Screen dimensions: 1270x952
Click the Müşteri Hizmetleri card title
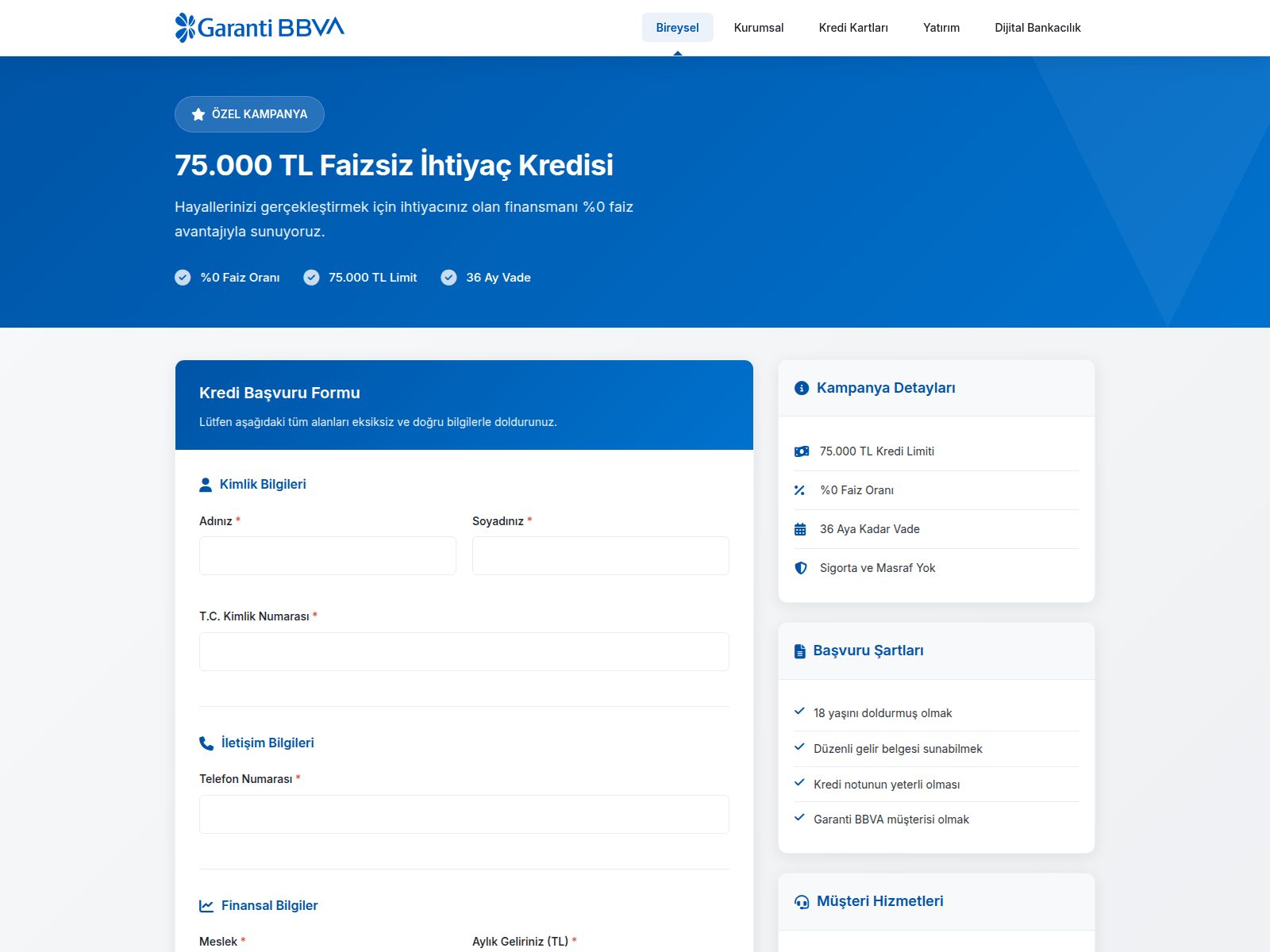click(x=880, y=901)
